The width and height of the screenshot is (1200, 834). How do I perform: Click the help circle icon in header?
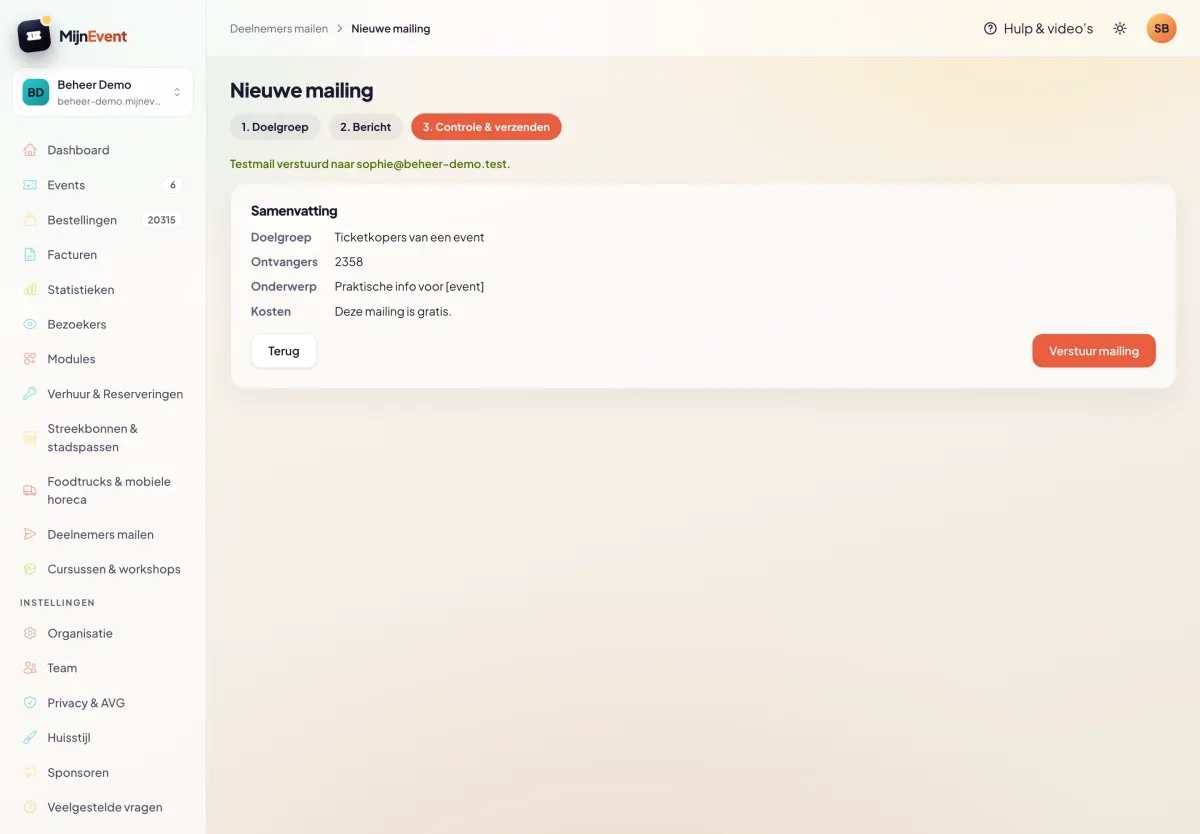click(x=991, y=28)
